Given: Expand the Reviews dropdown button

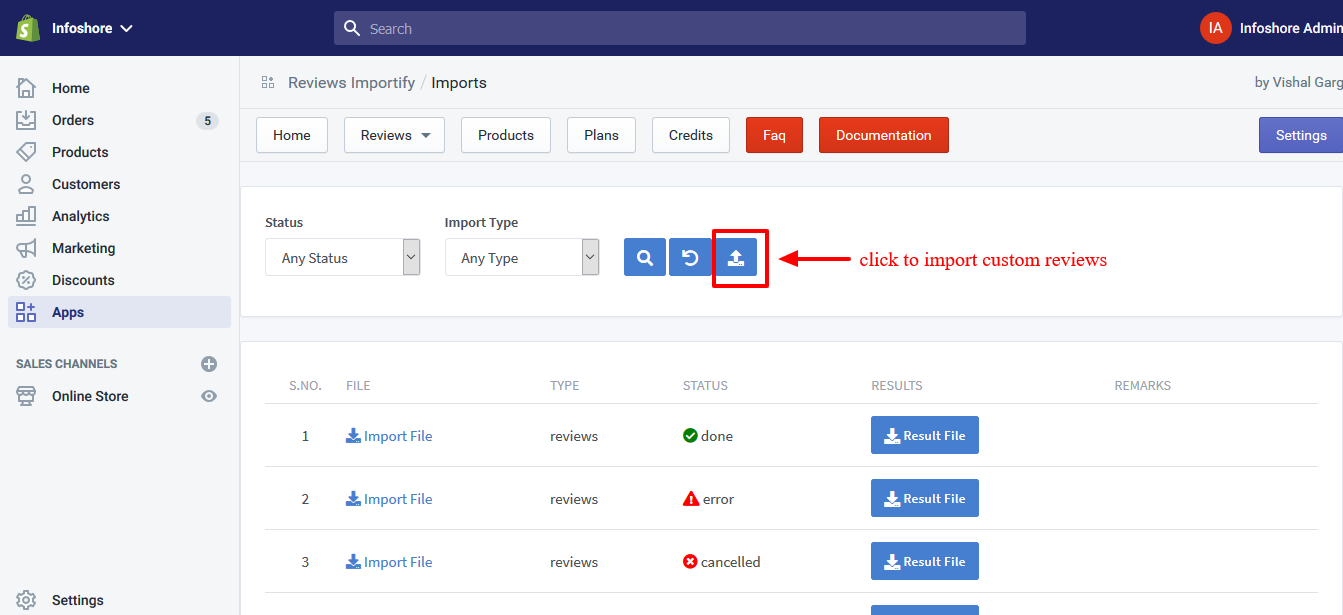Looking at the screenshot, I should click(394, 135).
